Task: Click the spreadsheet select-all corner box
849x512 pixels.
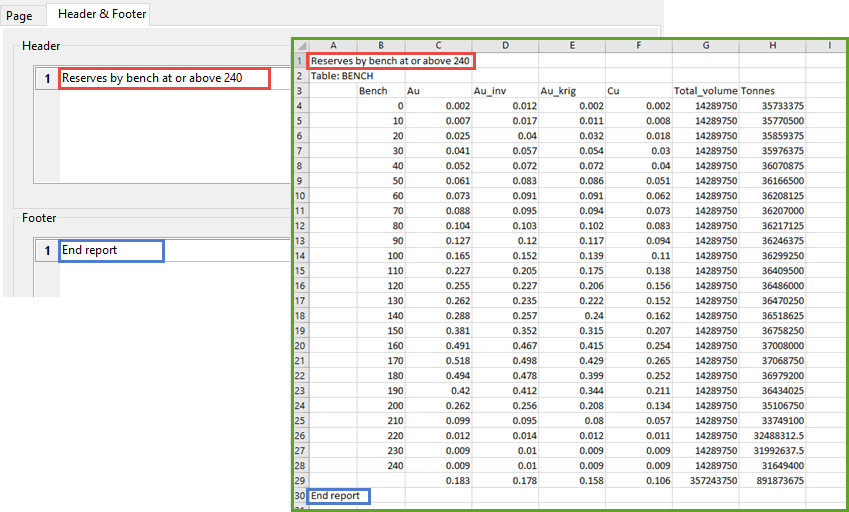Action: [300, 45]
